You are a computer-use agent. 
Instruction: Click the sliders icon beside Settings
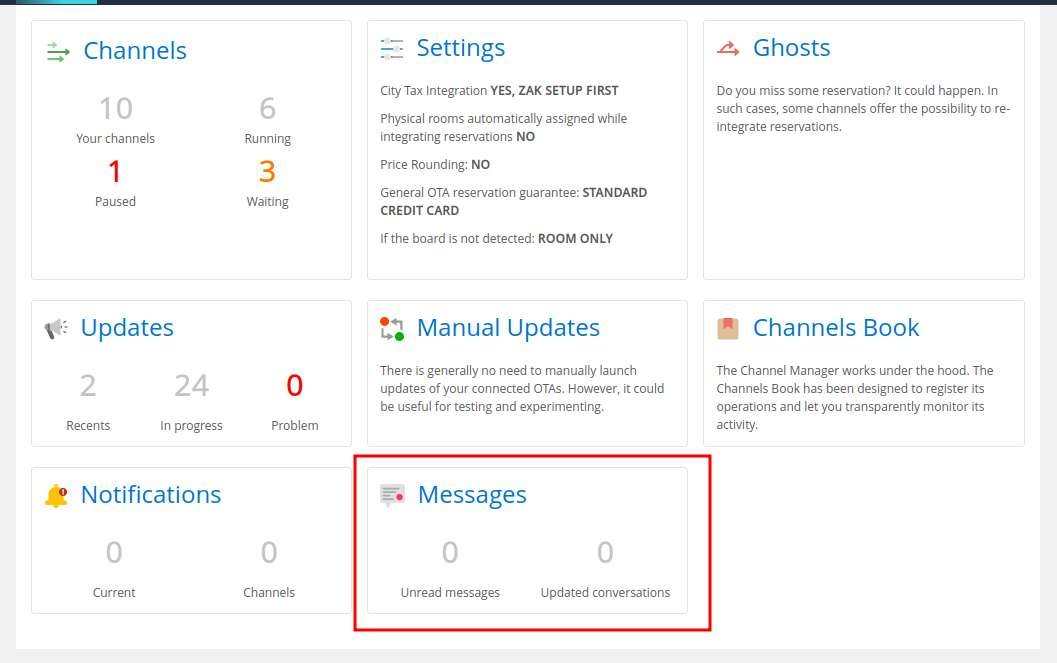[392, 49]
